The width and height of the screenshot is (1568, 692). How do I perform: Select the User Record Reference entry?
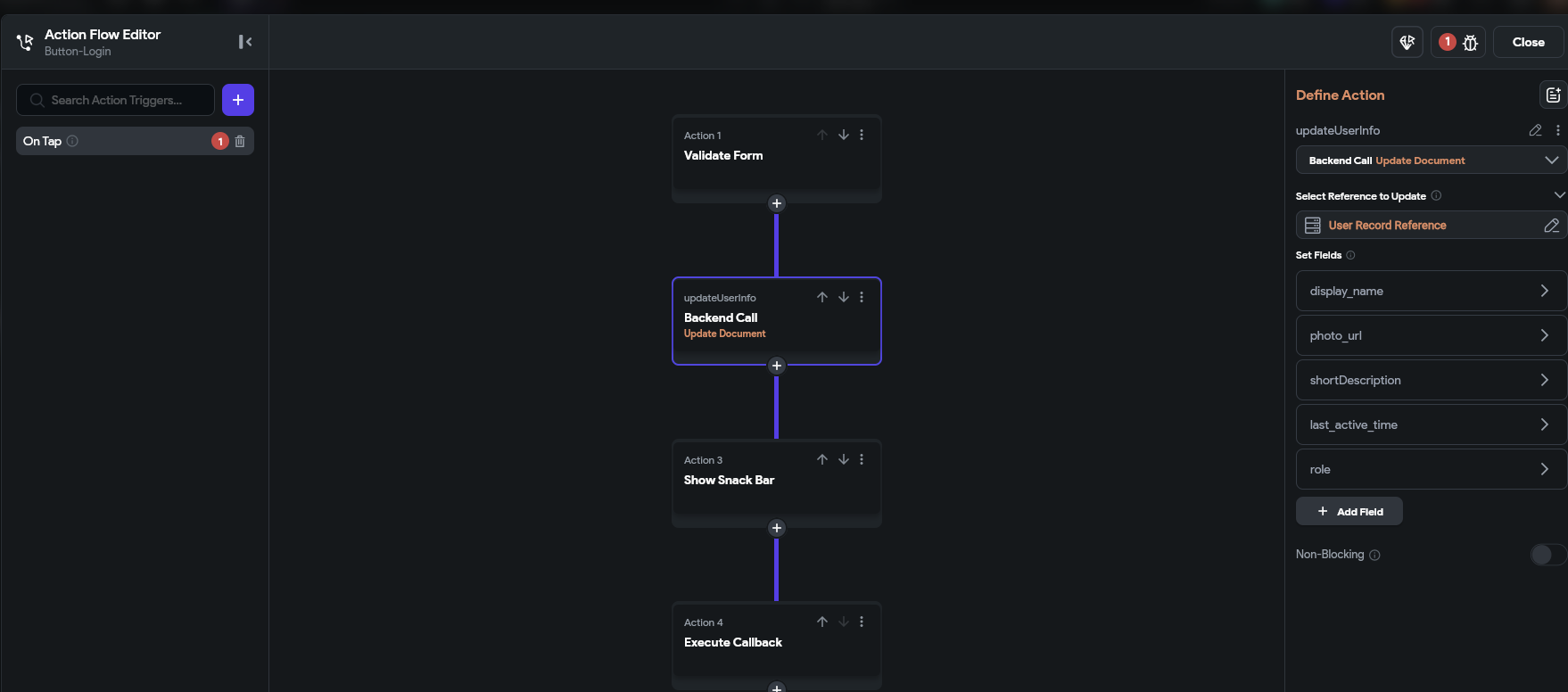coord(1431,225)
